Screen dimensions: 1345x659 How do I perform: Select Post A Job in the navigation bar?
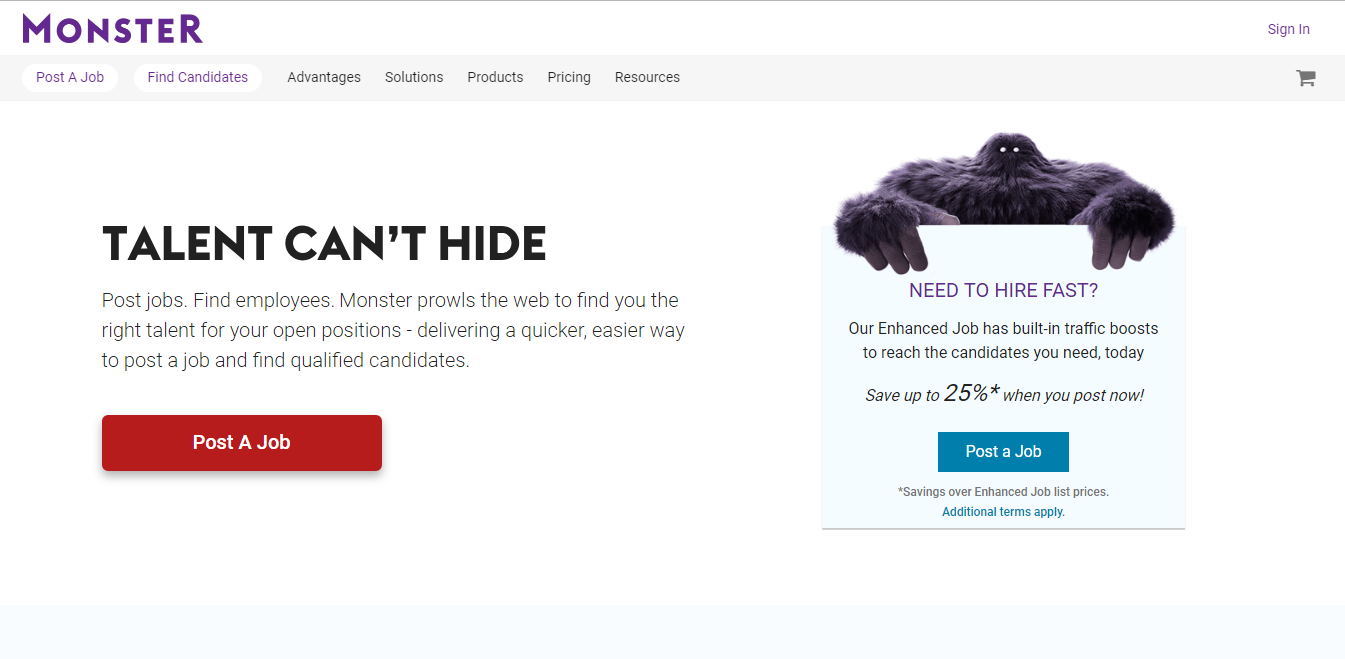(70, 77)
